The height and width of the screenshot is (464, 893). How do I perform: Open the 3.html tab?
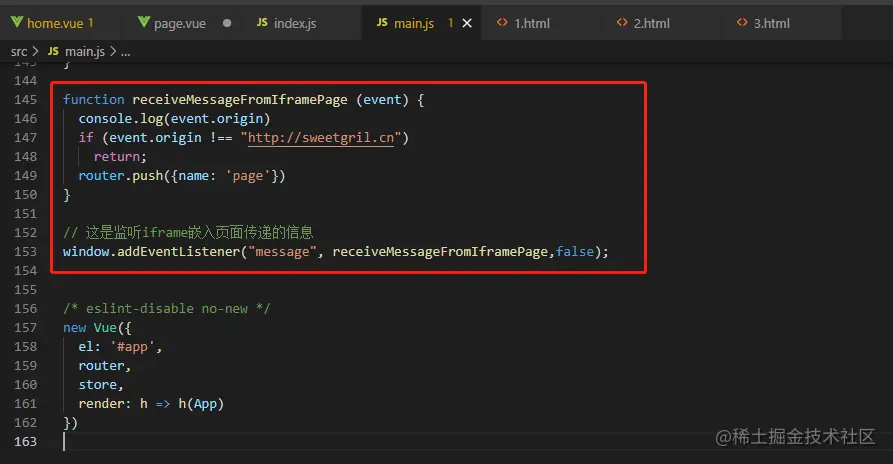(772, 23)
